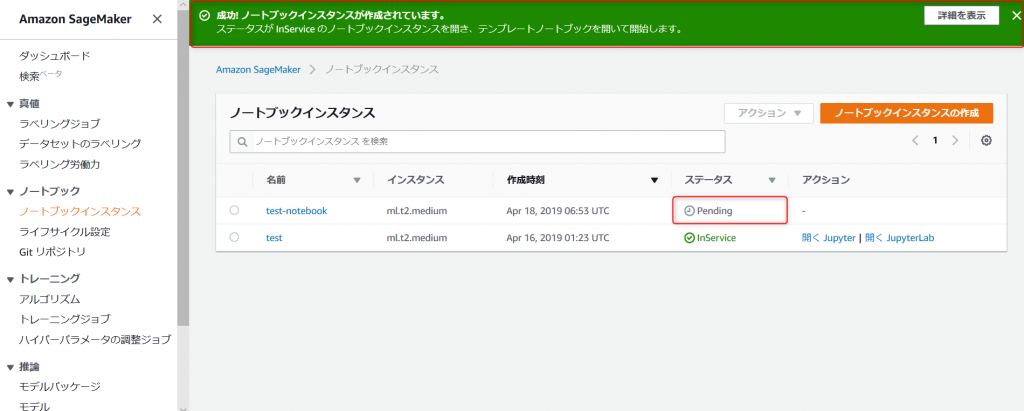
Task: Go to previous page arrow
Action: point(916,140)
